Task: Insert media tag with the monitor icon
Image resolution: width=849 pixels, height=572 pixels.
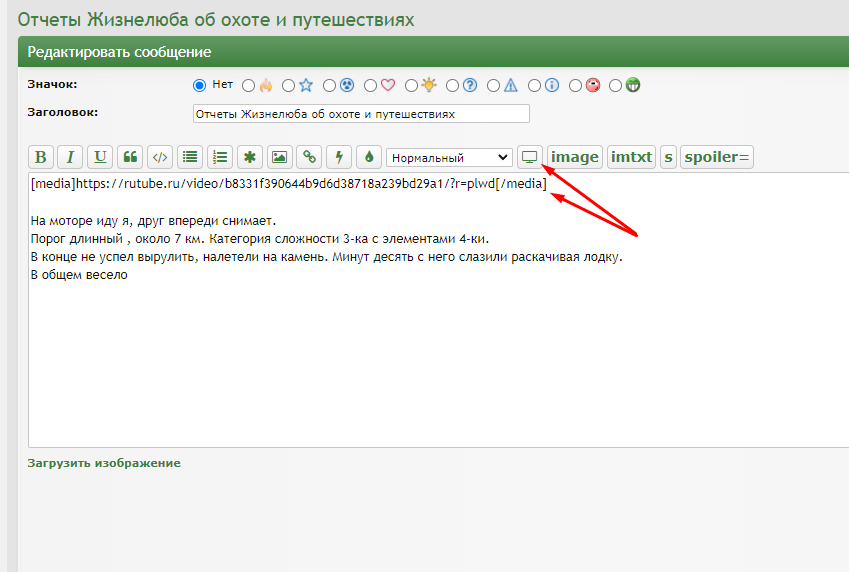Action: point(530,157)
